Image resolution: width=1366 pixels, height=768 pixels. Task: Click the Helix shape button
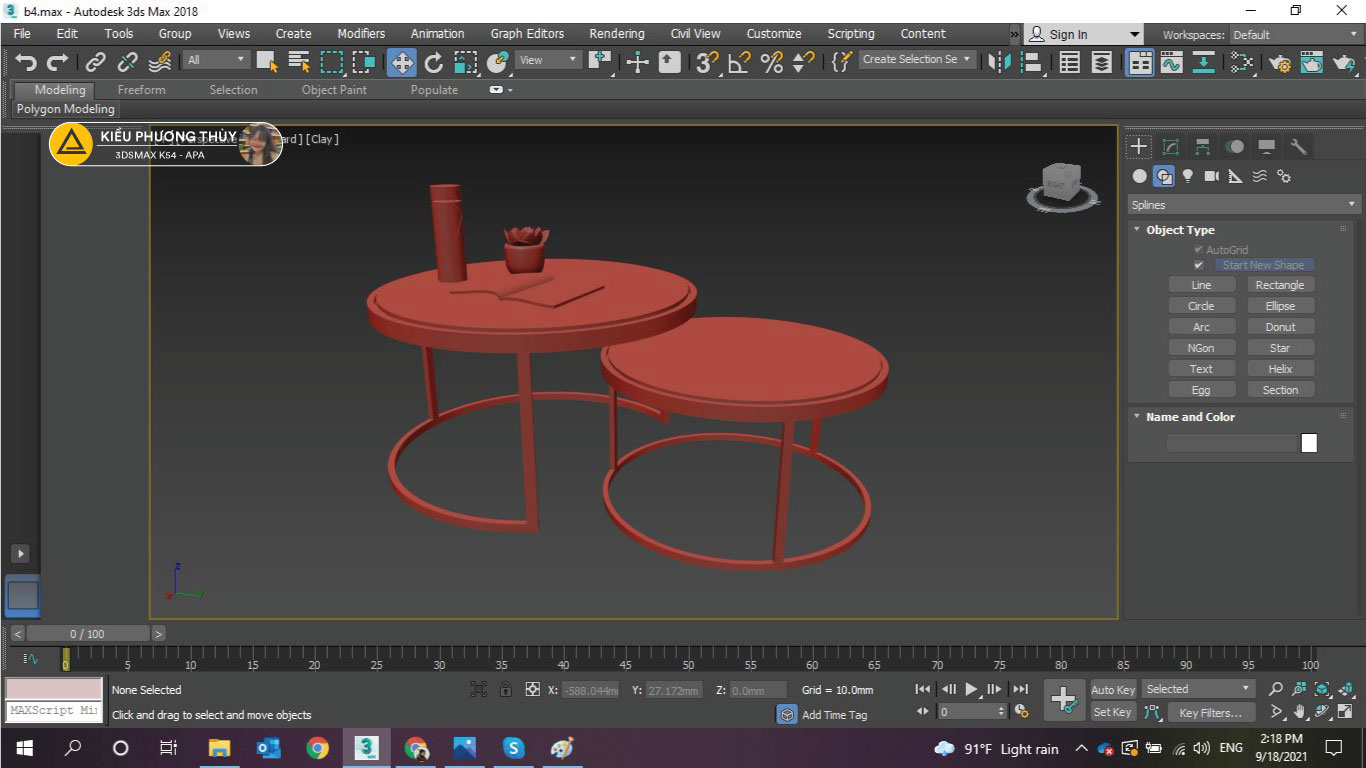point(1280,369)
